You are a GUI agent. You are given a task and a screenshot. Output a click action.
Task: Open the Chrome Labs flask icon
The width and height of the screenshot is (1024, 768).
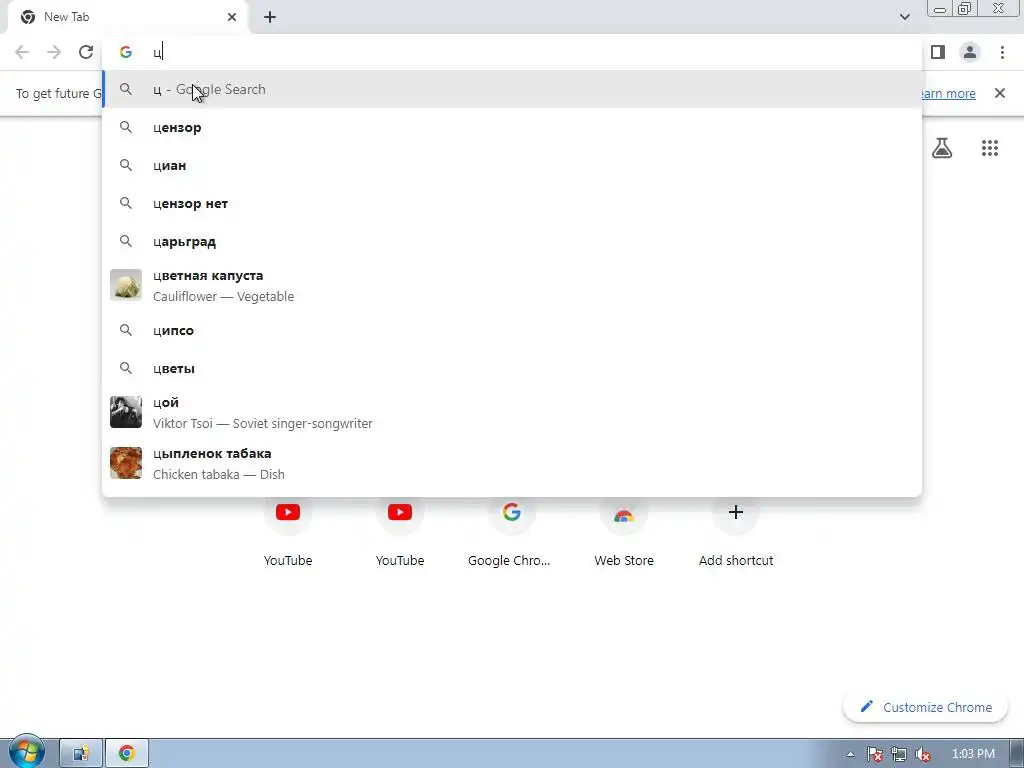point(942,148)
